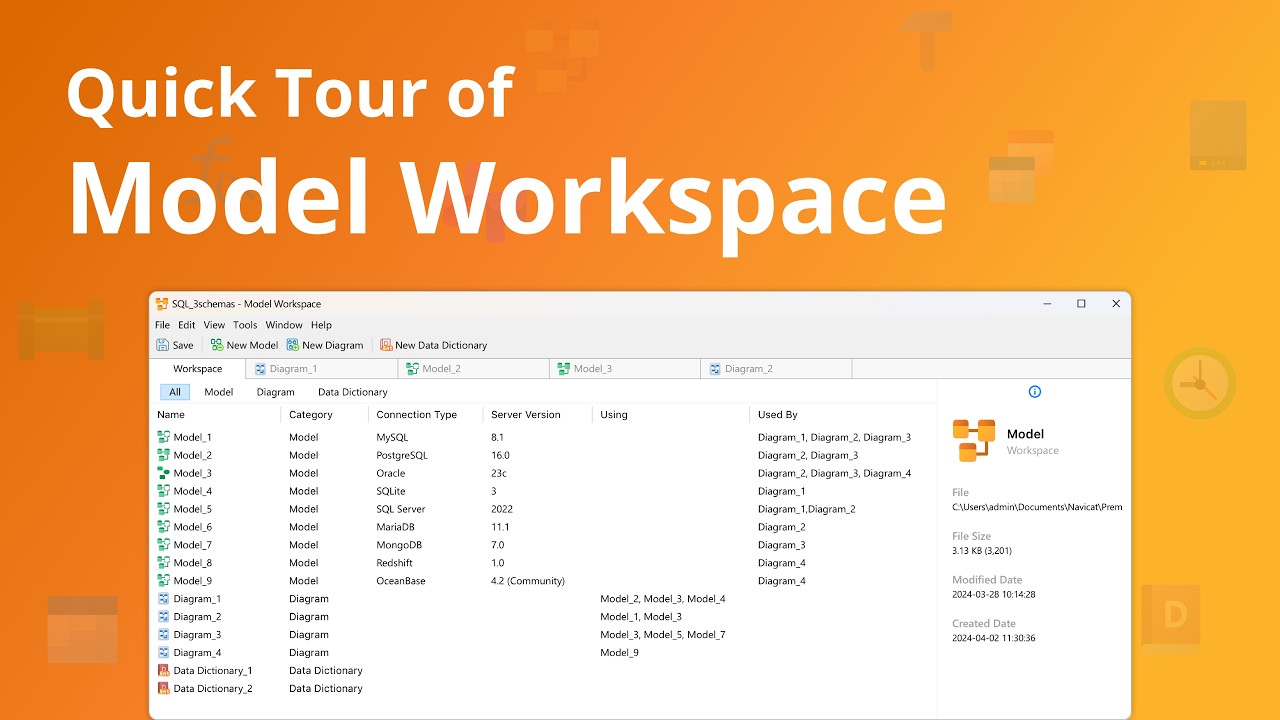Minimize the Model Workspace window
Screen dimensions: 1280x720
[x=1046, y=304]
